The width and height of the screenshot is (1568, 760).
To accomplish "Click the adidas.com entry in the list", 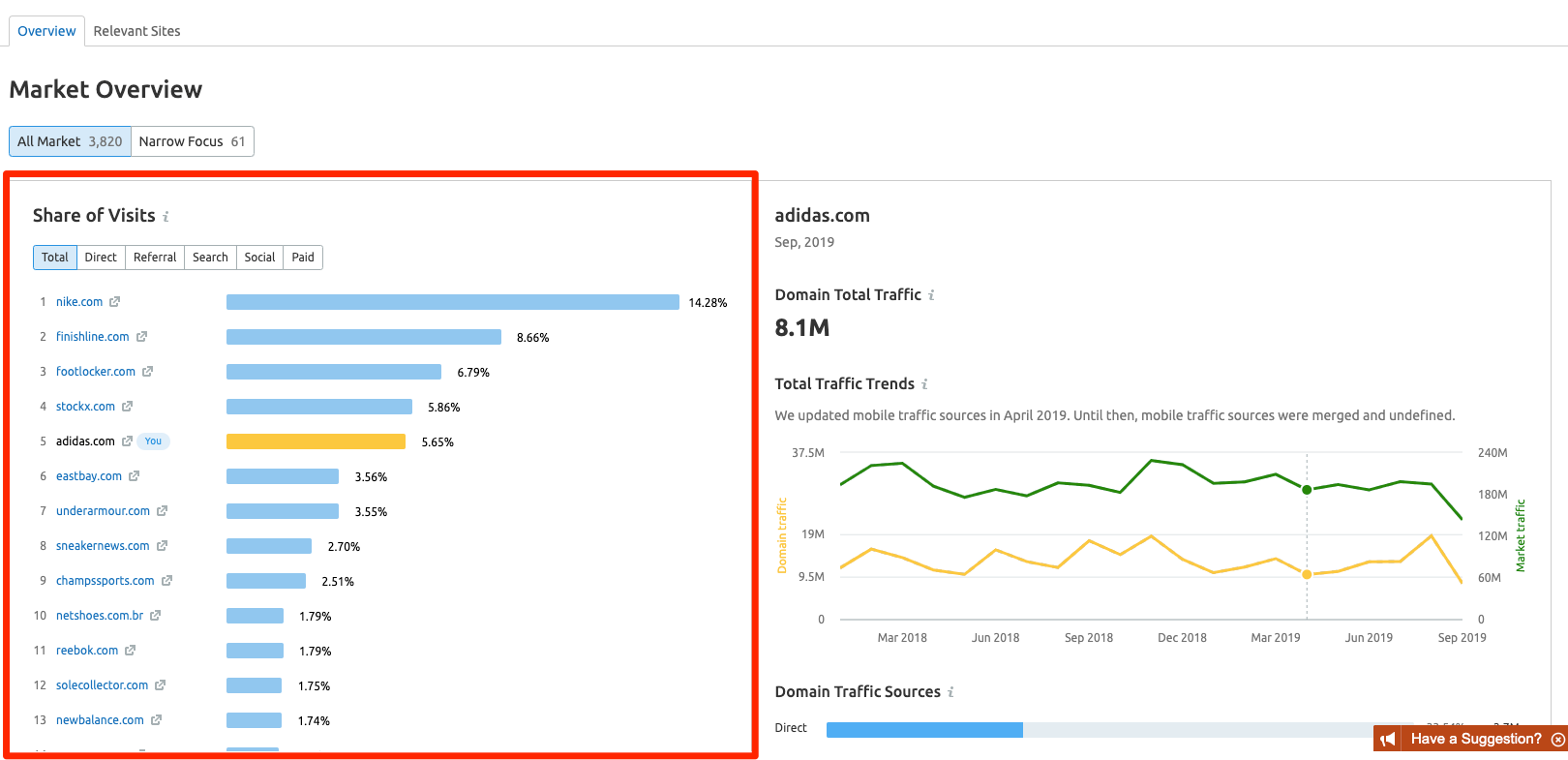I will [x=85, y=441].
